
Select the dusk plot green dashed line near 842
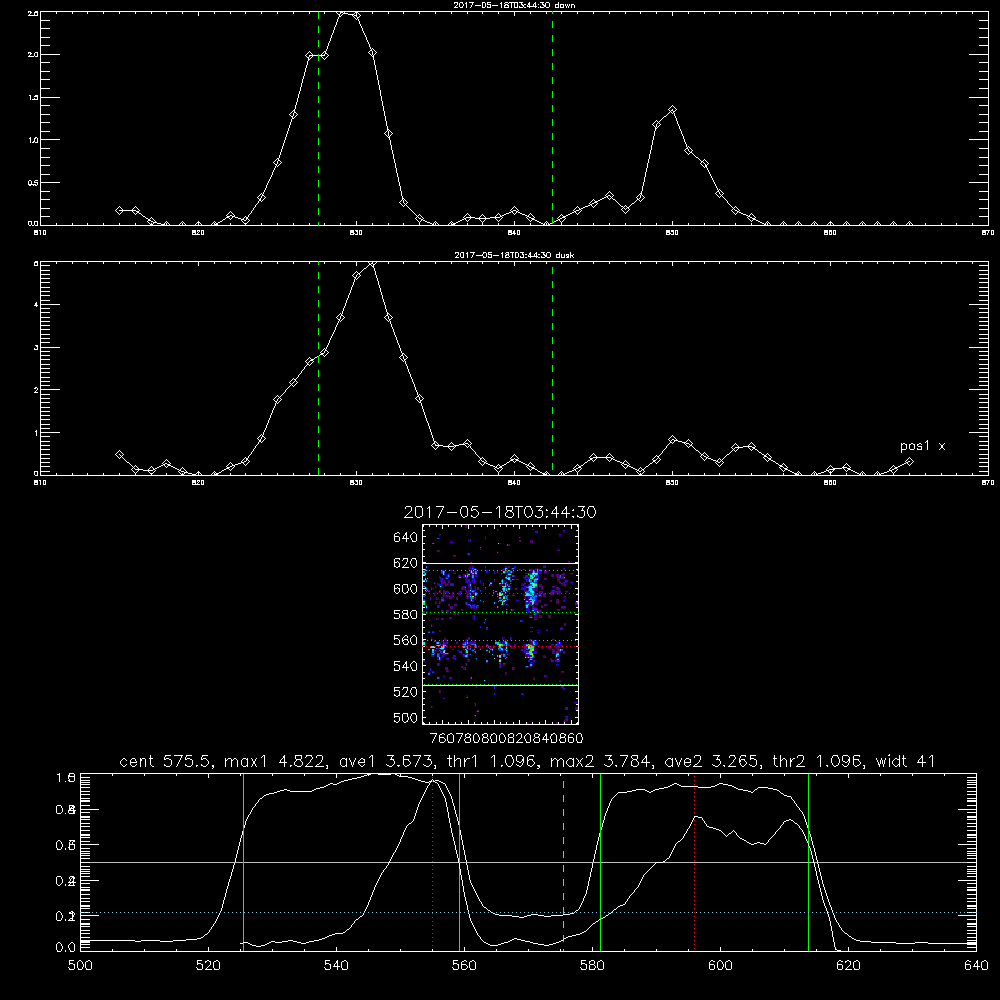pos(552,368)
